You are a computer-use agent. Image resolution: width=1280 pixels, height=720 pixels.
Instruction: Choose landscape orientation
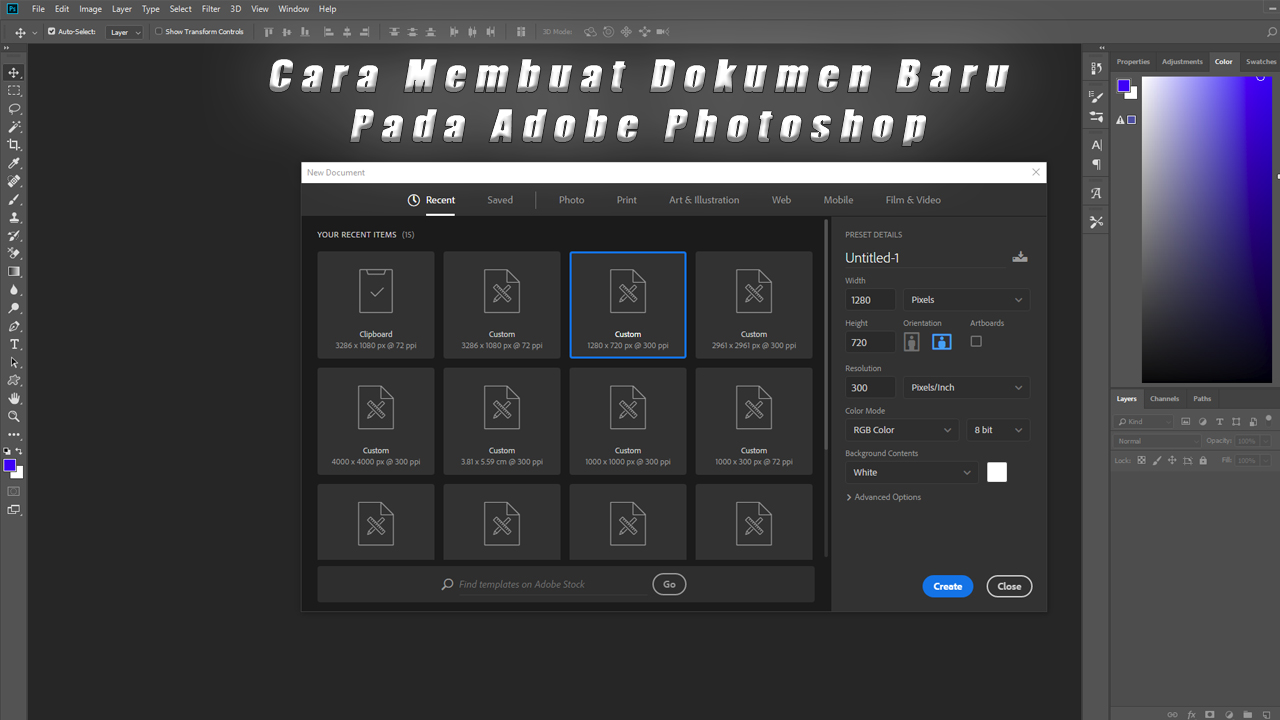(x=941, y=342)
